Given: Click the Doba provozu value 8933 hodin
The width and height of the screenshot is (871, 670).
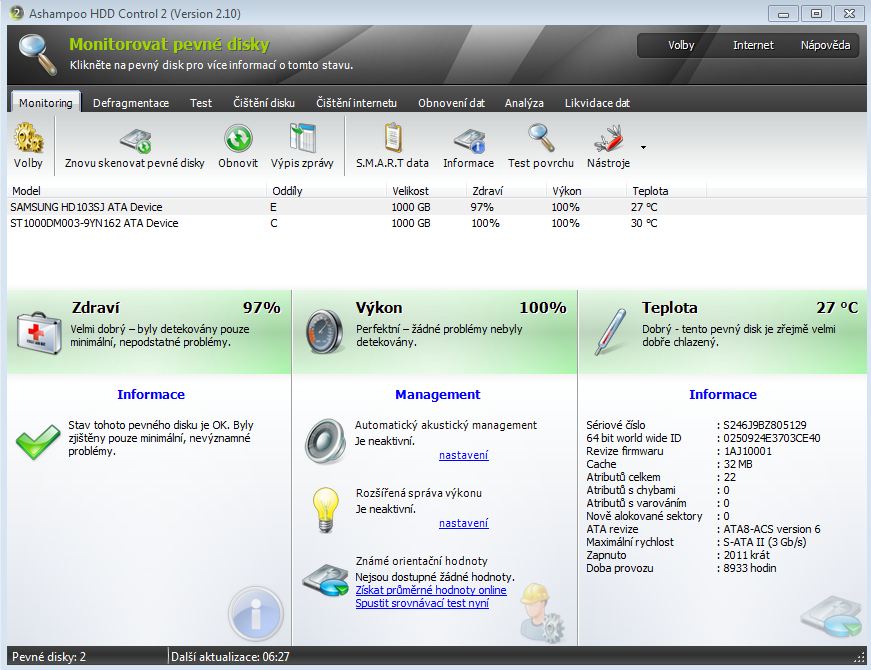Looking at the screenshot, I should tap(750, 568).
